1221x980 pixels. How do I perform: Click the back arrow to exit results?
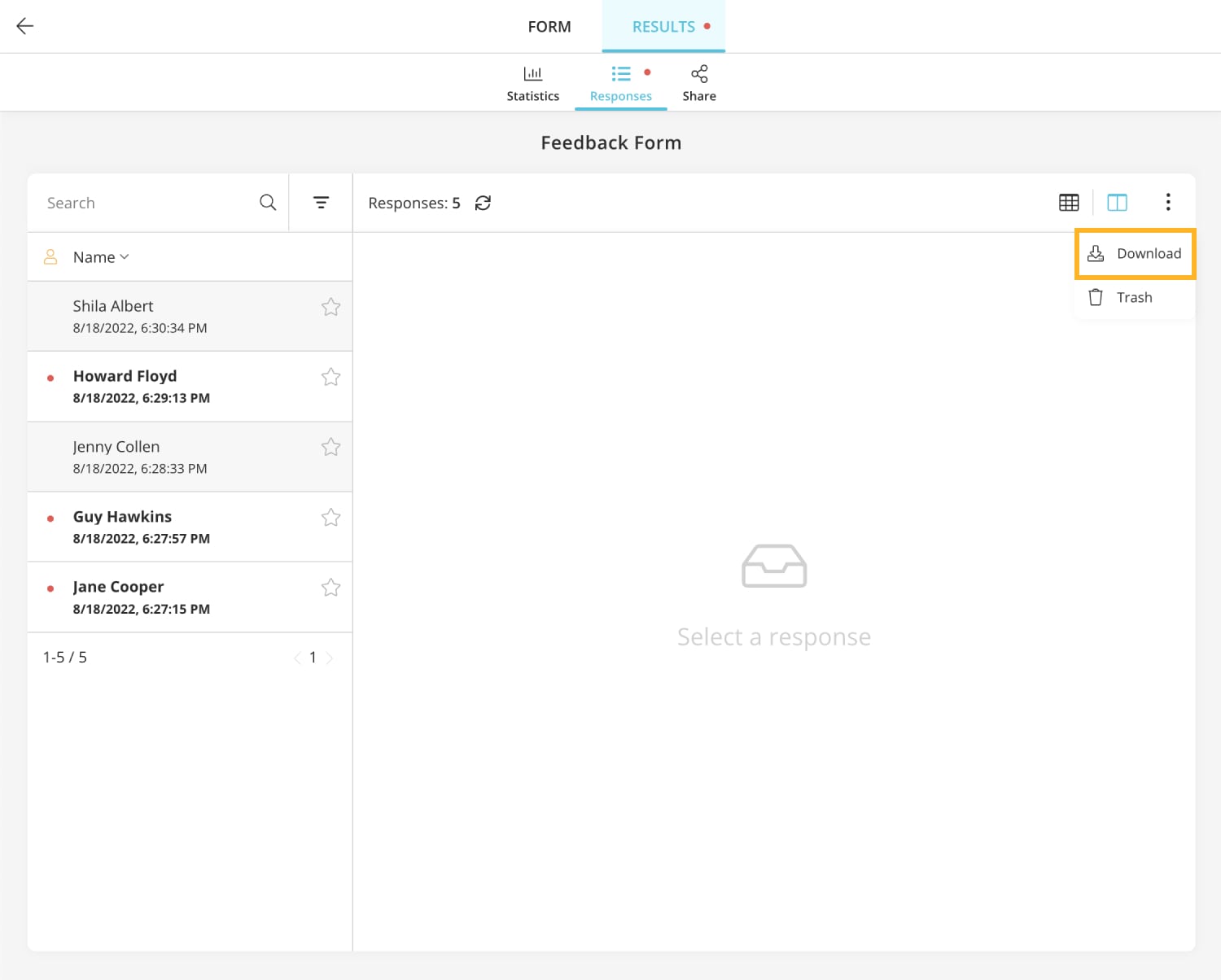pos(24,25)
